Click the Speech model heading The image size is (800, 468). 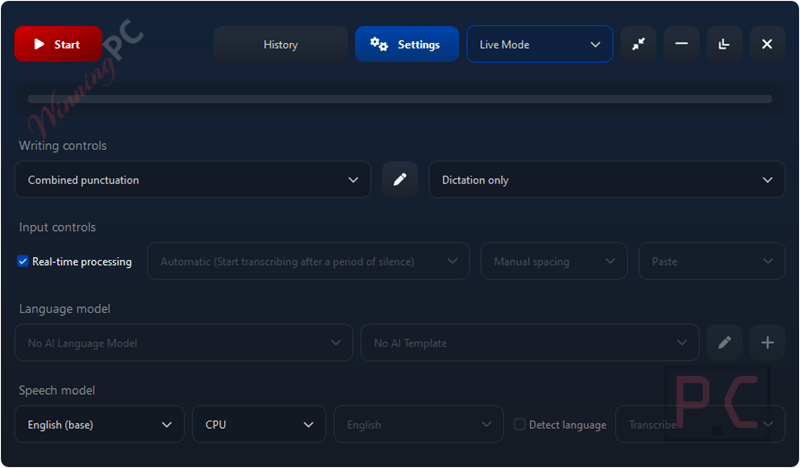tap(57, 391)
